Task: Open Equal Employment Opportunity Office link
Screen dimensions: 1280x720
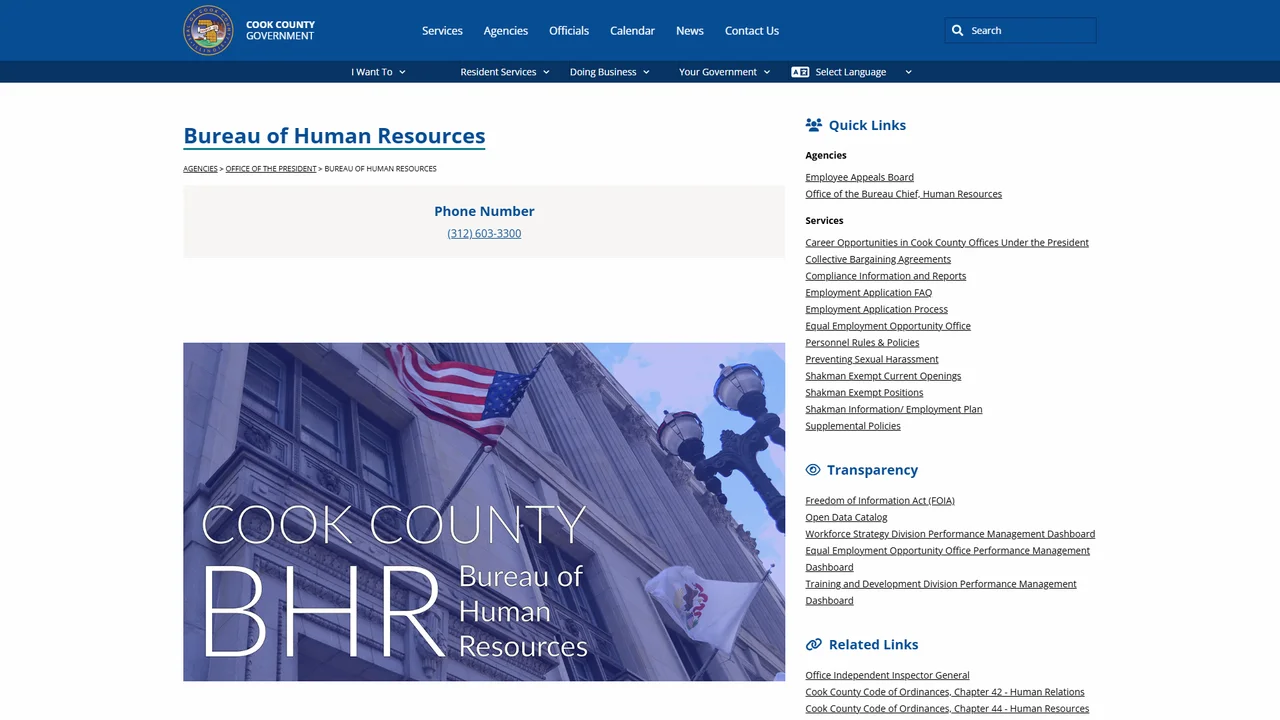Action: tap(888, 326)
